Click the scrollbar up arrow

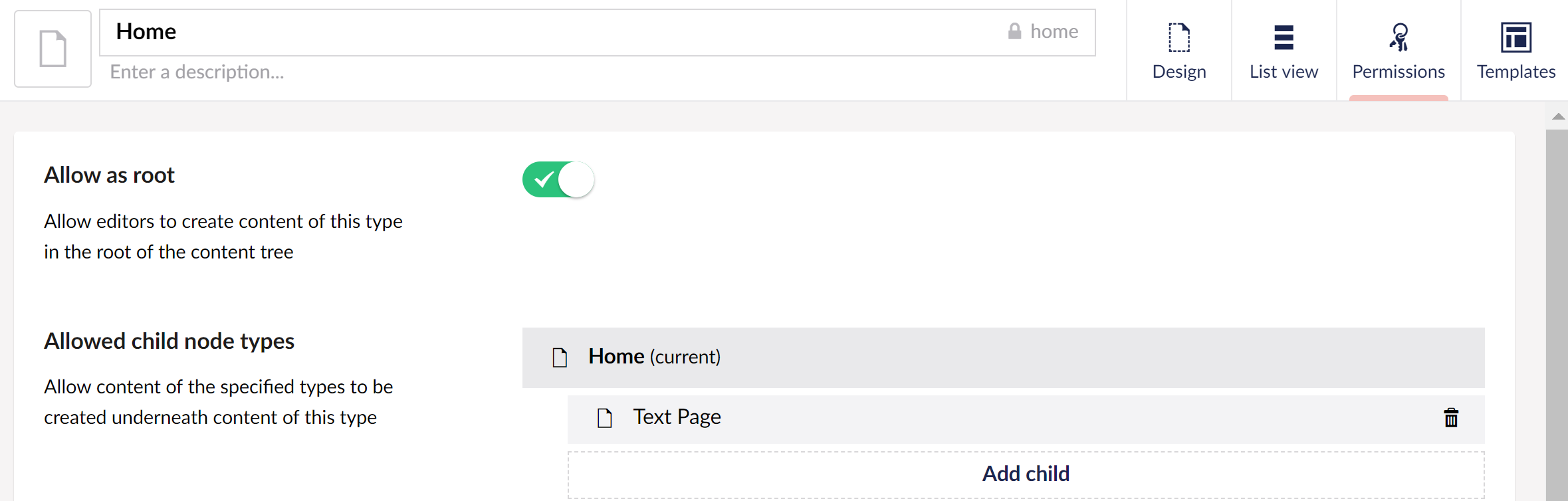pyautogui.click(x=1558, y=116)
